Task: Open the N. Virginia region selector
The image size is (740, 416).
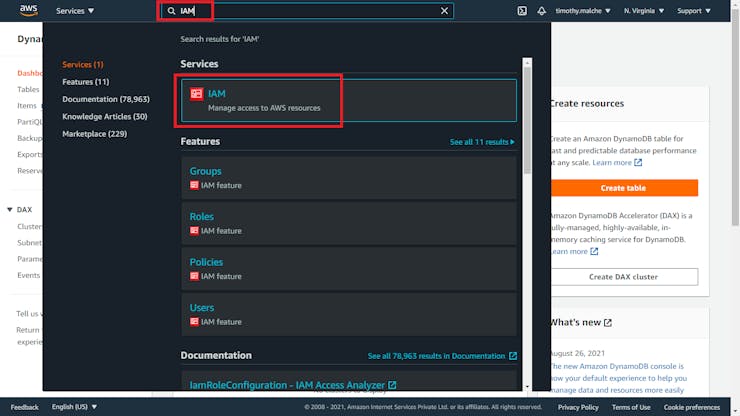Action: [x=644, y=11]
